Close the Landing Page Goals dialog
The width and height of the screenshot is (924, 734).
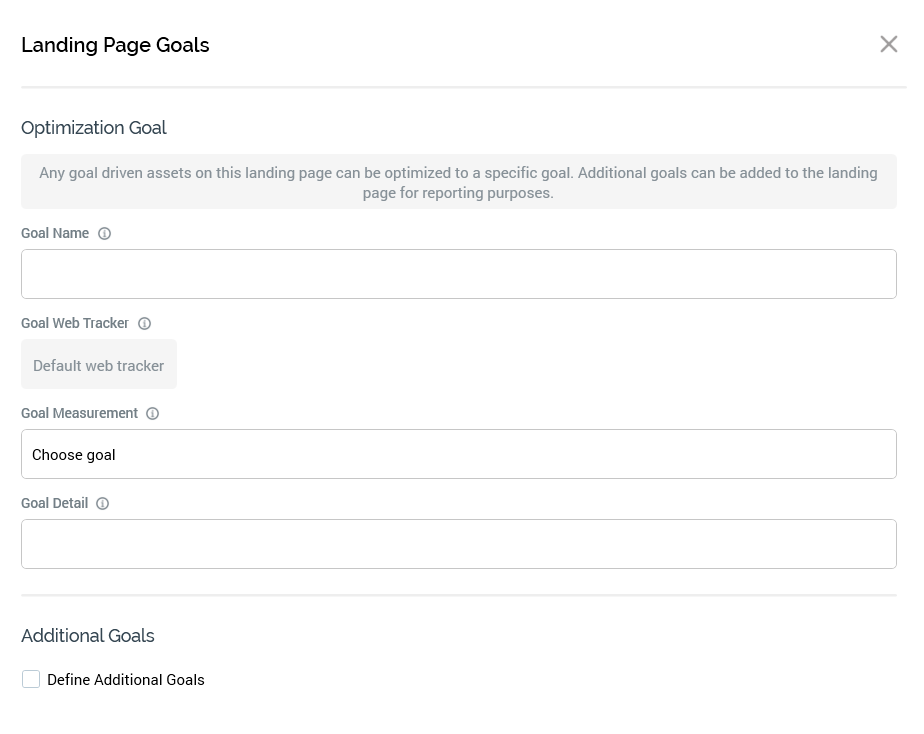[888, 44]
